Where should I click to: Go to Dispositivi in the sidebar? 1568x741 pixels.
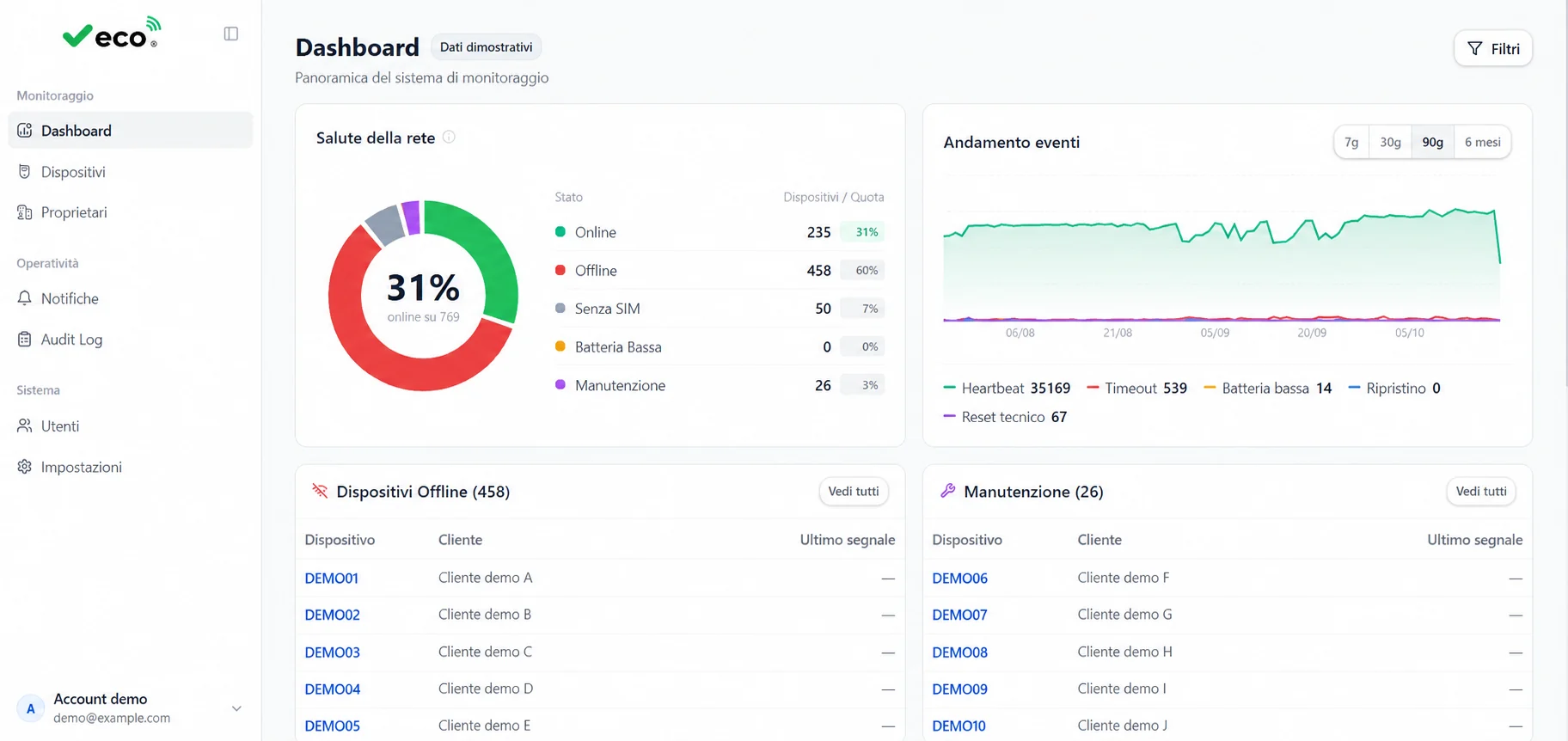click(x=131, y=172)
